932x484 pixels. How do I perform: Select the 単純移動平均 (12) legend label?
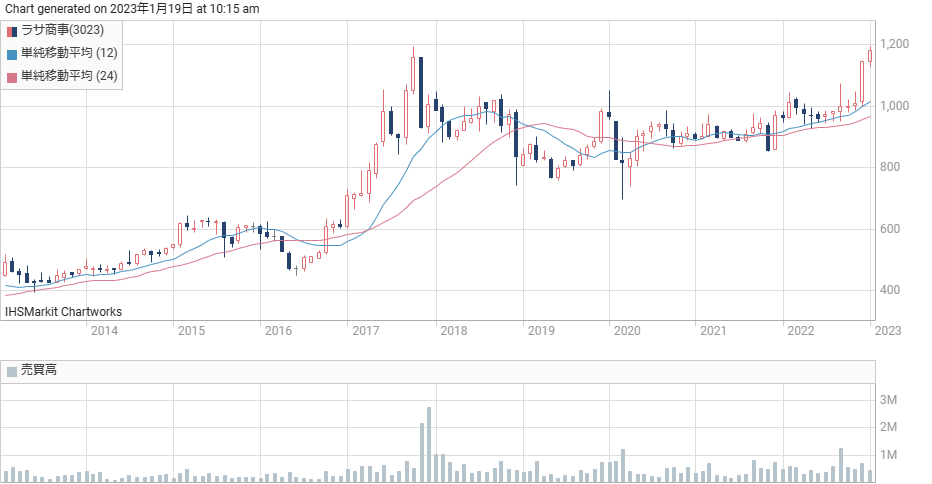[69, 53]
